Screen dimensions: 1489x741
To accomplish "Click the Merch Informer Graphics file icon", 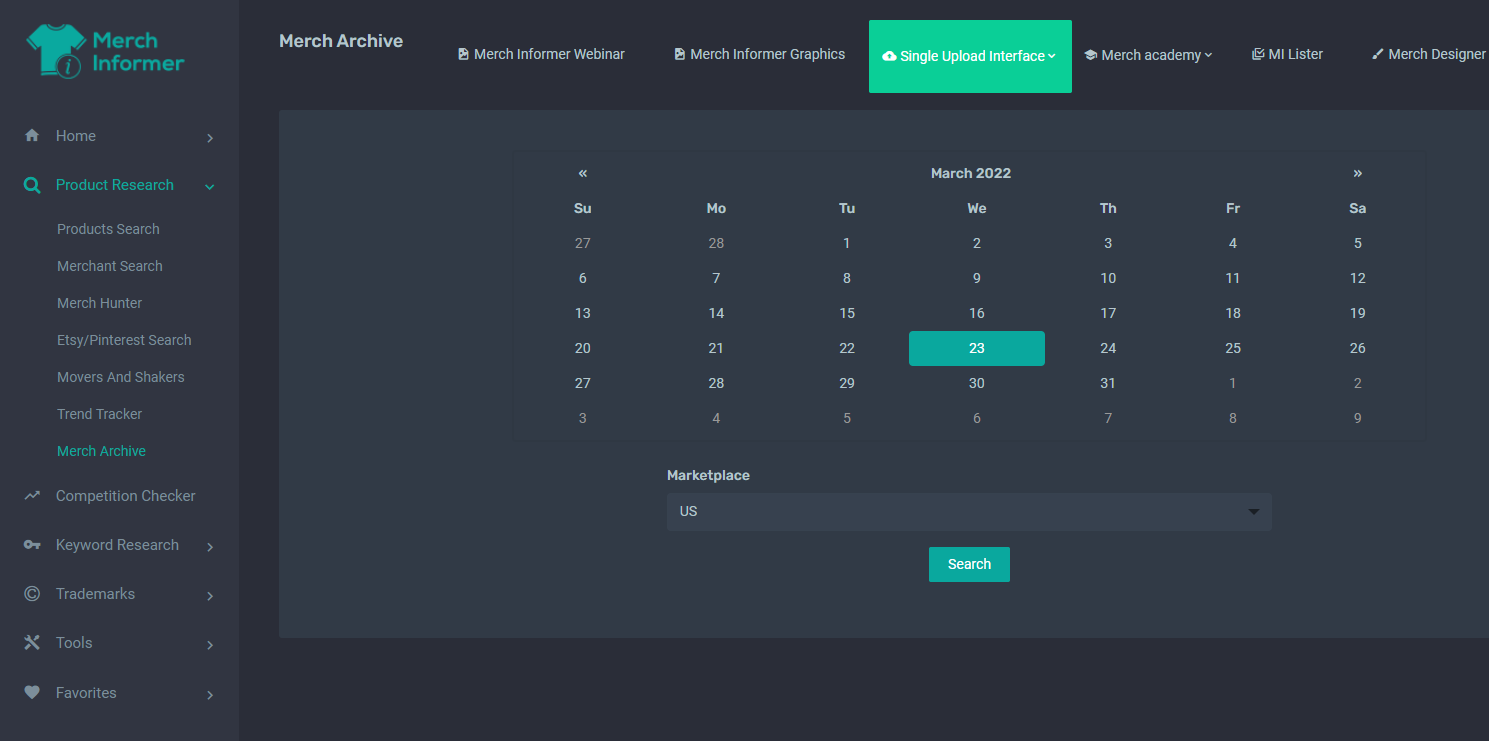I will [679, 54].
